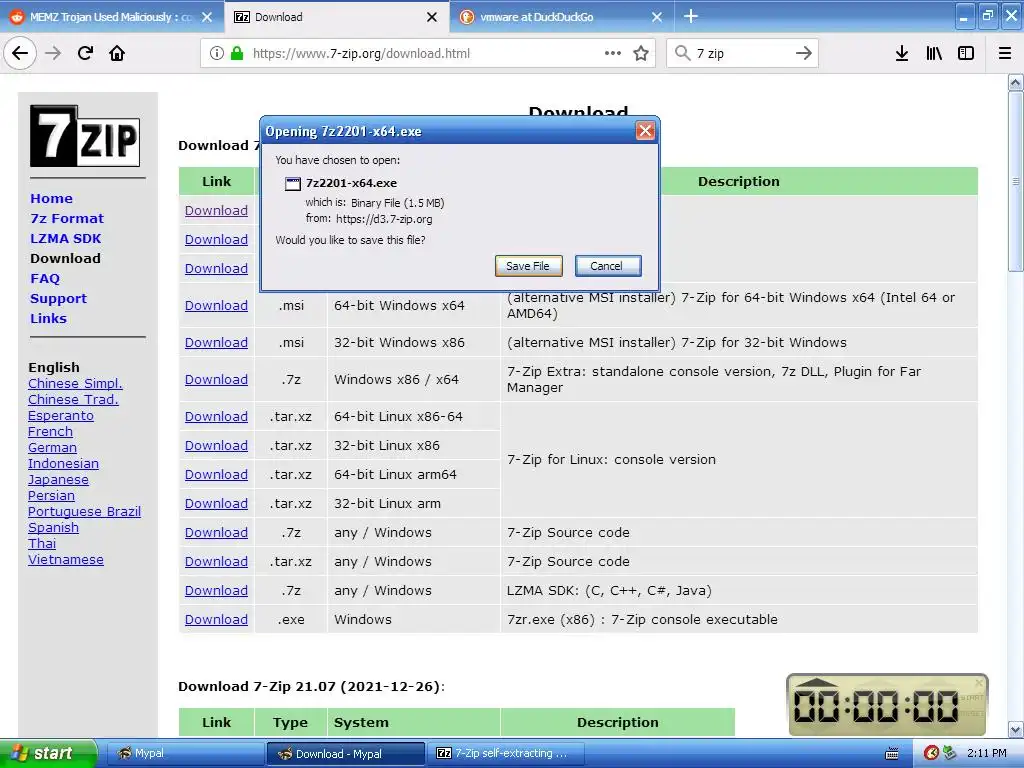This screenshot has width=1024, height=768.
Task: Open the Support link
Action: tap(58, 298)
